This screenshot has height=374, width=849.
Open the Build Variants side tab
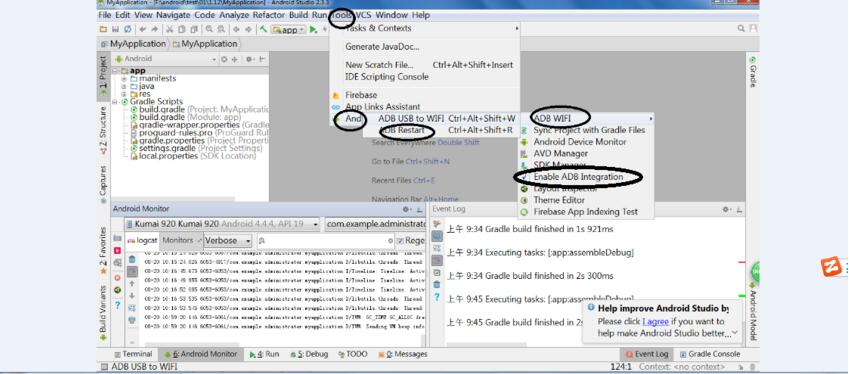pyautogui.click(x=103, y=313)
